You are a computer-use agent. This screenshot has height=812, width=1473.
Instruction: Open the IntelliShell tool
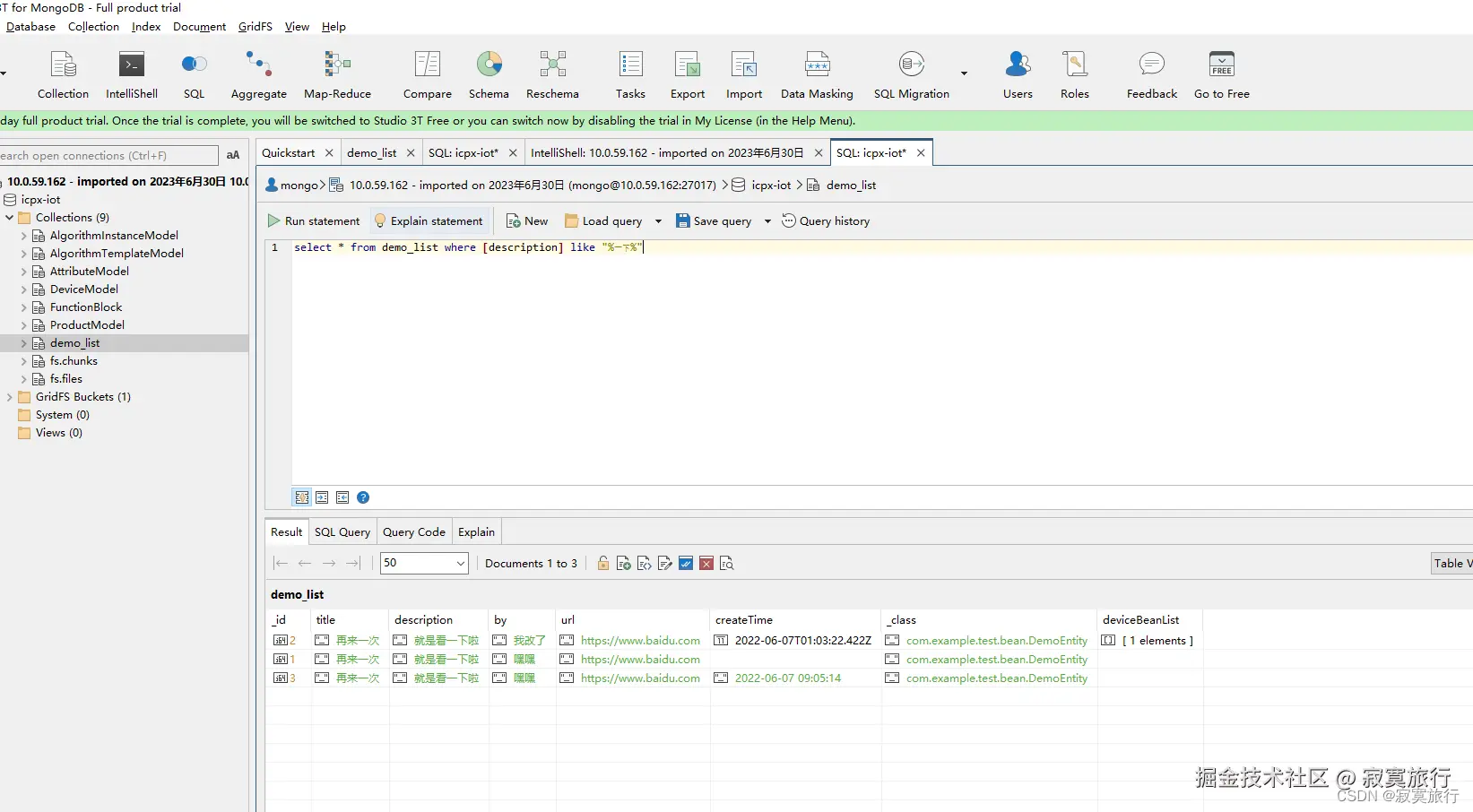[x=131, y=74]
